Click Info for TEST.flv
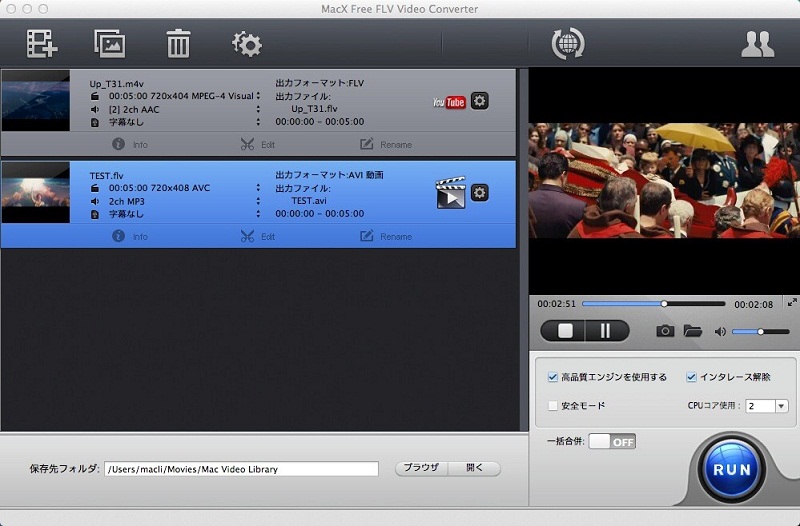The image size is (800, 526). [130, 236]
